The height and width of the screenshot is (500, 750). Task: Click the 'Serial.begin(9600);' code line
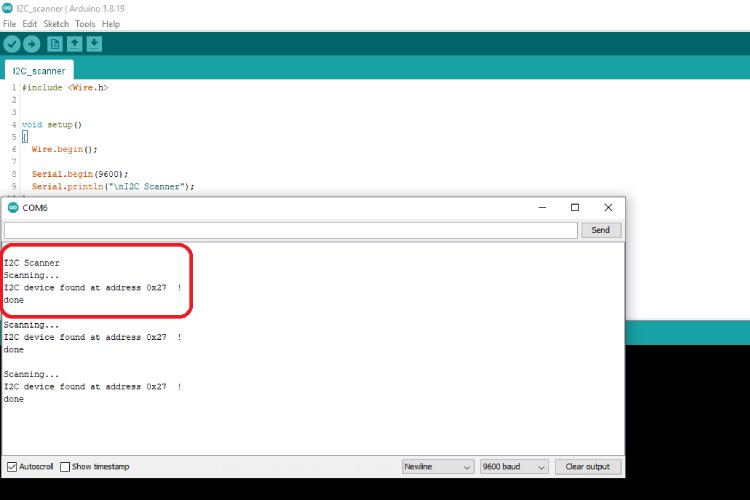pyautogui.click(x=80, y=174)
